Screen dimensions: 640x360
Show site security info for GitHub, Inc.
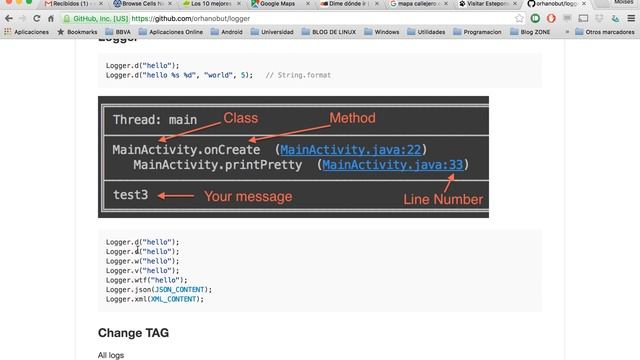click(96, 18)
